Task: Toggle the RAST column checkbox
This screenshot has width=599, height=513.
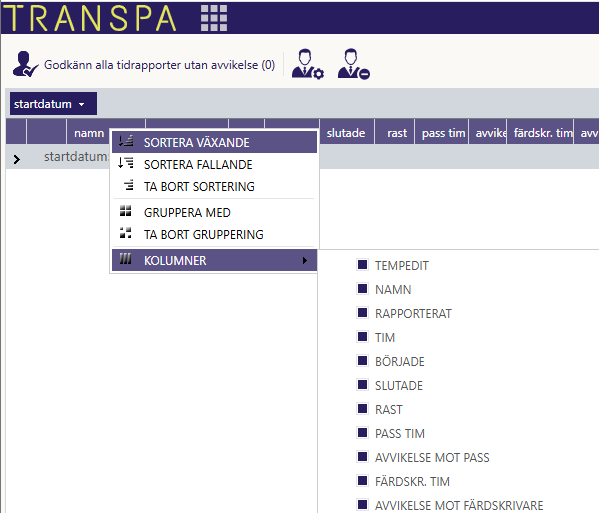Action: click(x=362, y=408)
